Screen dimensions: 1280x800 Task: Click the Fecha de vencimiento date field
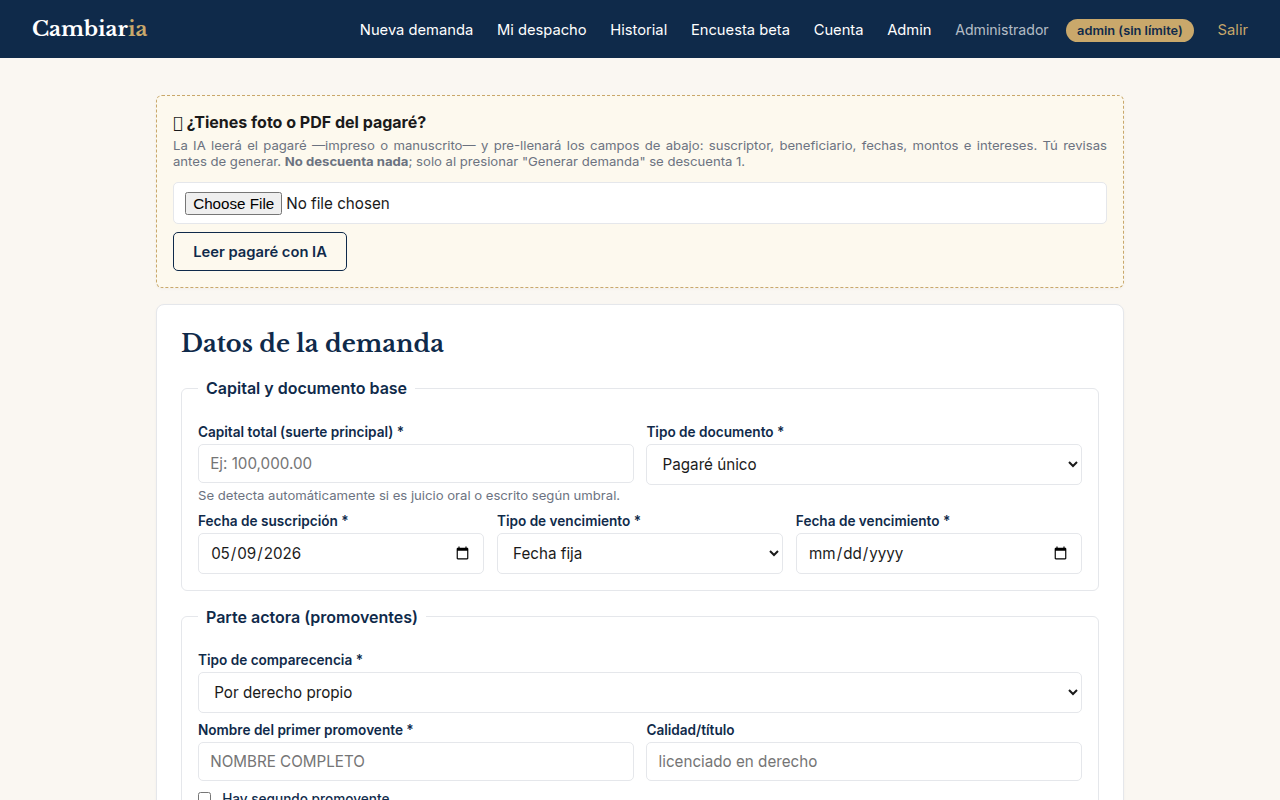pyautogui.click(x=939, y=553)
